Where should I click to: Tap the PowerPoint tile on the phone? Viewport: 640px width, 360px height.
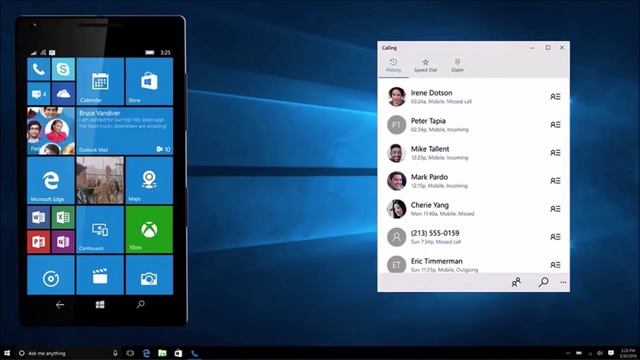(39, 242)
